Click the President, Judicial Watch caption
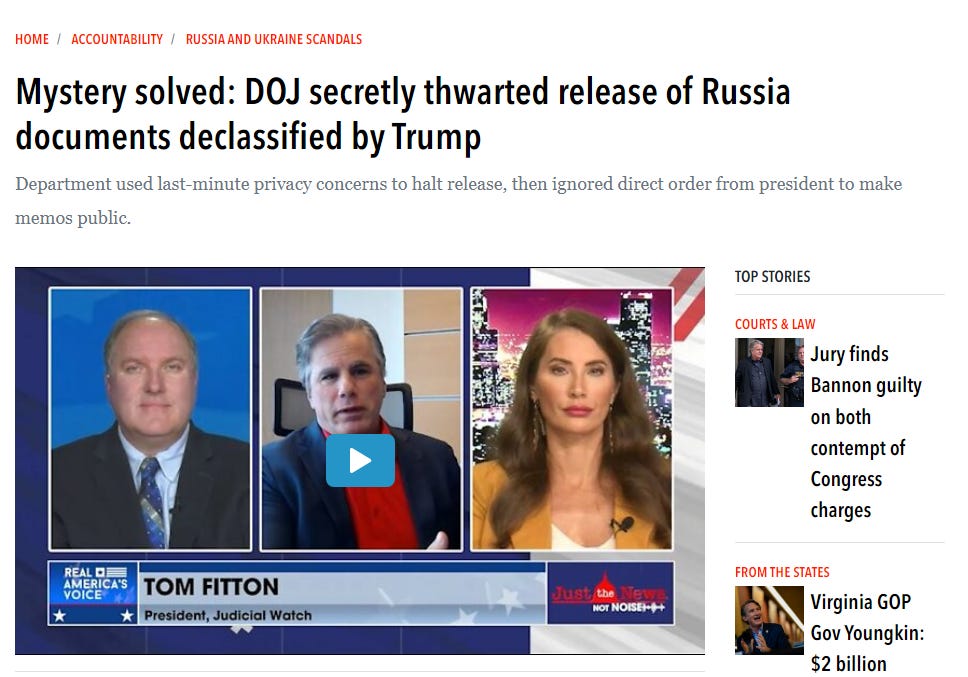968x677 pixels. (x=228, y=615)
